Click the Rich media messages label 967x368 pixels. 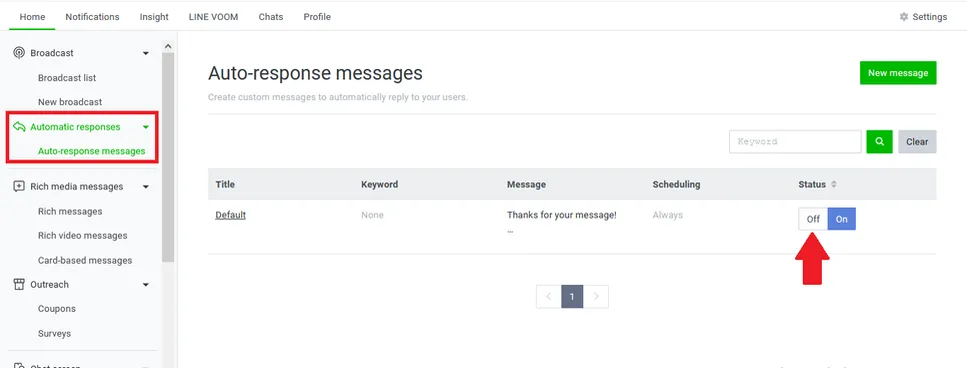pyautogui.click(x=76, y=186)
